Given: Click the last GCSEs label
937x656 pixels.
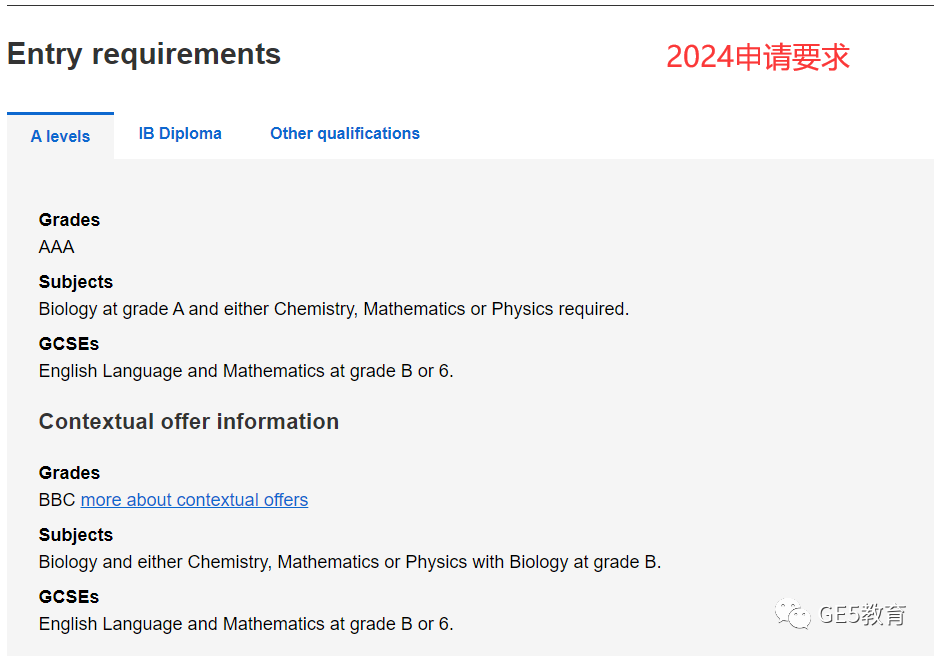Looking at the screenshot, I should 69,597.
